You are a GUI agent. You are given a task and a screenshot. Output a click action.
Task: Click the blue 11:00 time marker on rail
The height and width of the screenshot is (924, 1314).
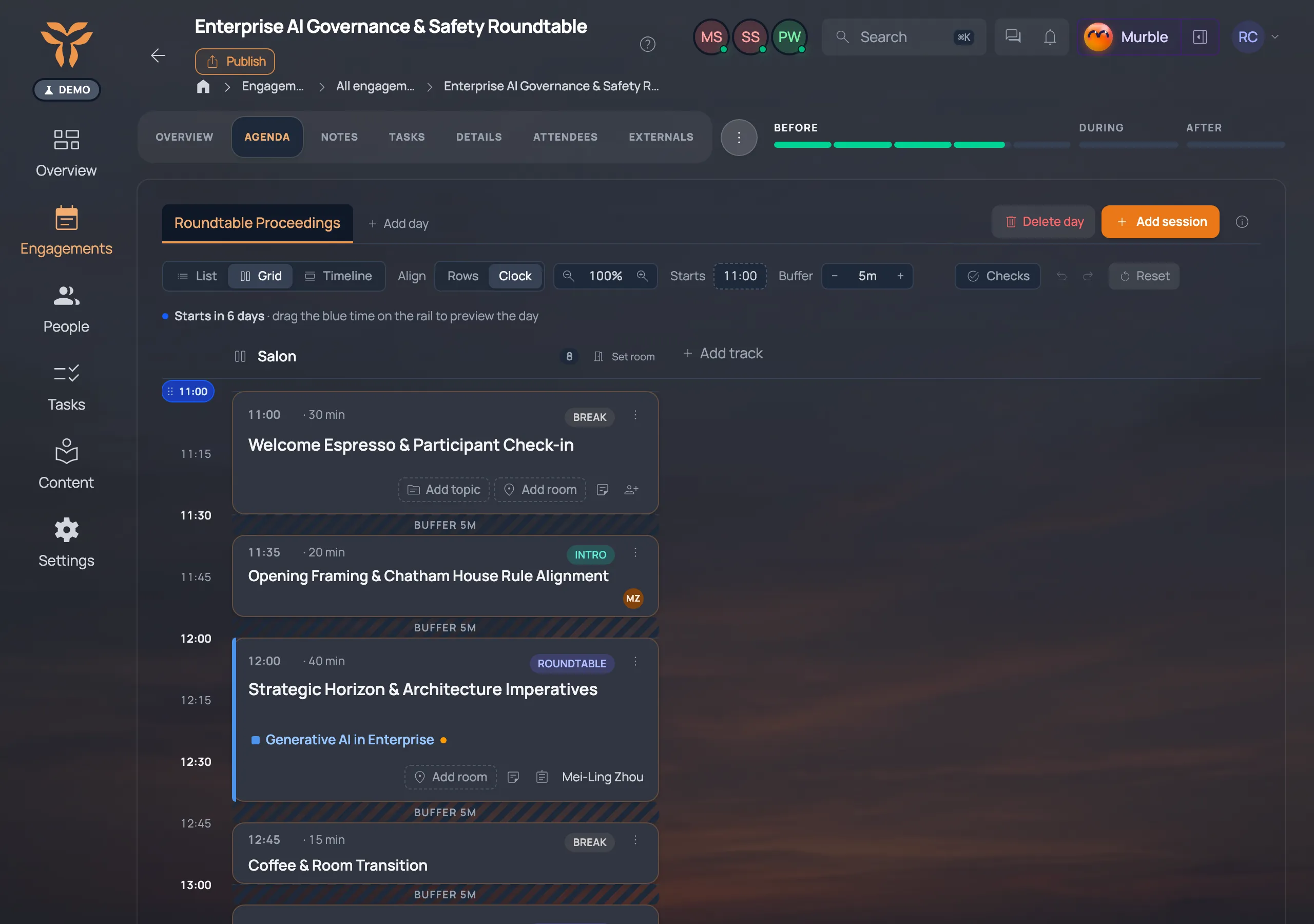pyautogui.click(x=188, y=392)
